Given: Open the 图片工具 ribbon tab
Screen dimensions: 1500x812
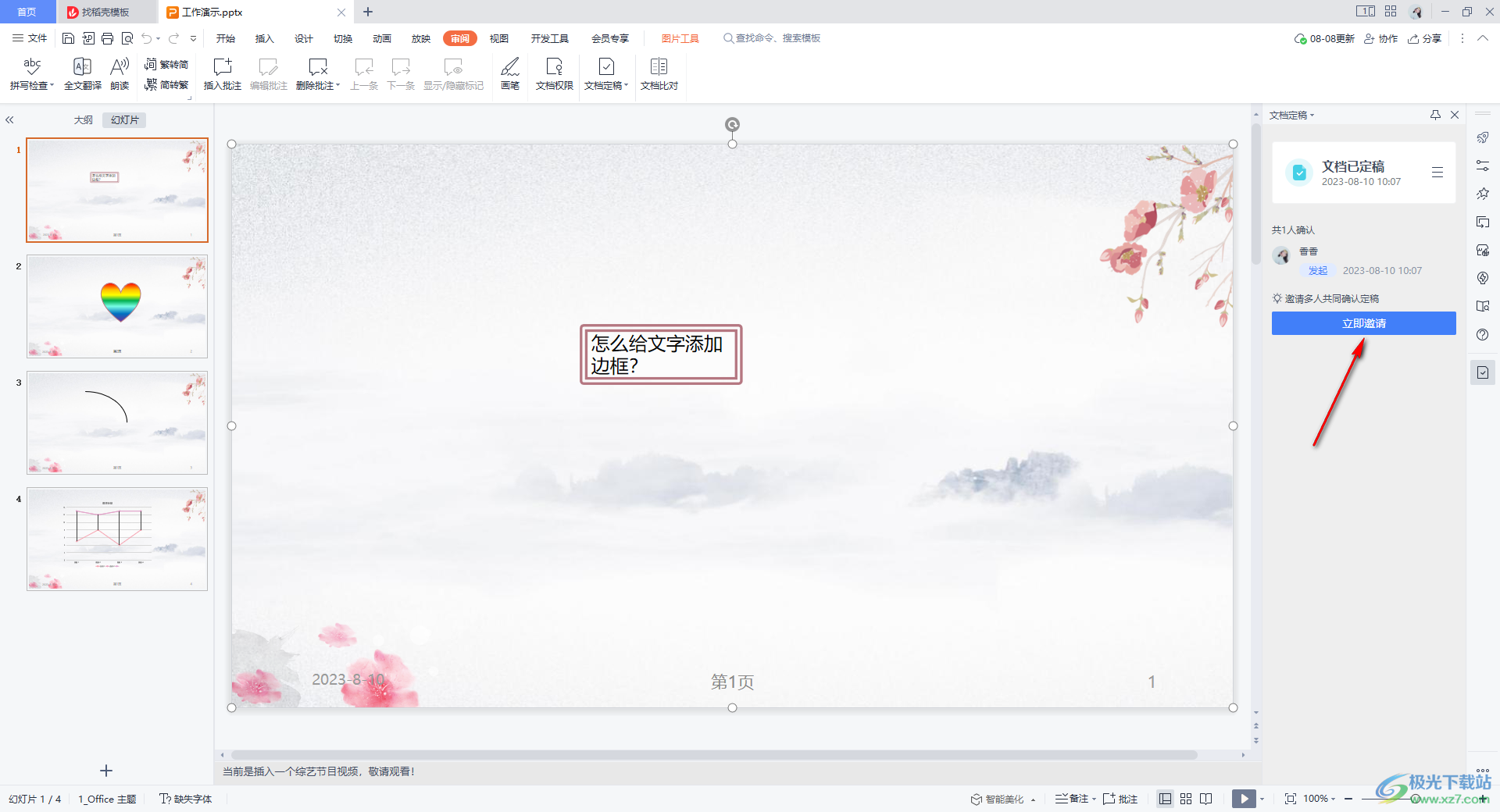Looking at the screenshot, I should [x=680, y=38].
